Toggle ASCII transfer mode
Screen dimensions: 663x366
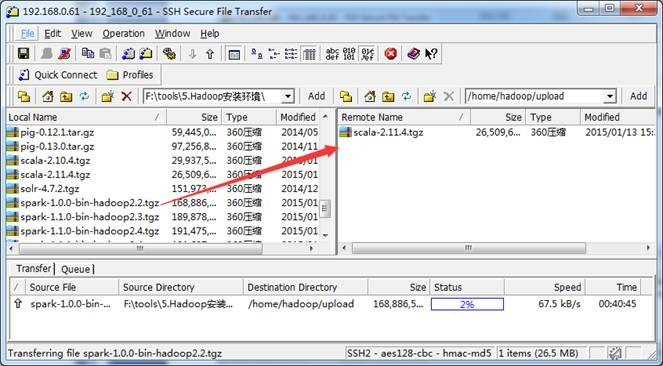332,54
